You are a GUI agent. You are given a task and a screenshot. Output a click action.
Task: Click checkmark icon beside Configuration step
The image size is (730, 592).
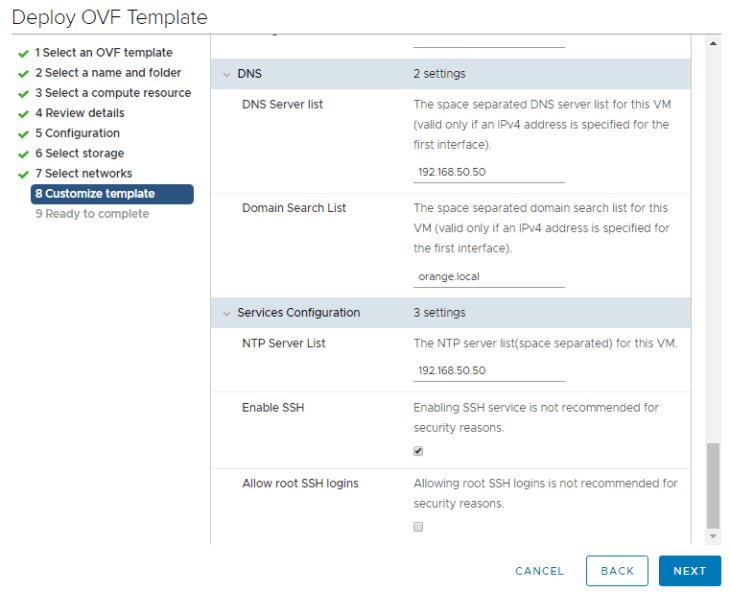(x=23, y=134)
